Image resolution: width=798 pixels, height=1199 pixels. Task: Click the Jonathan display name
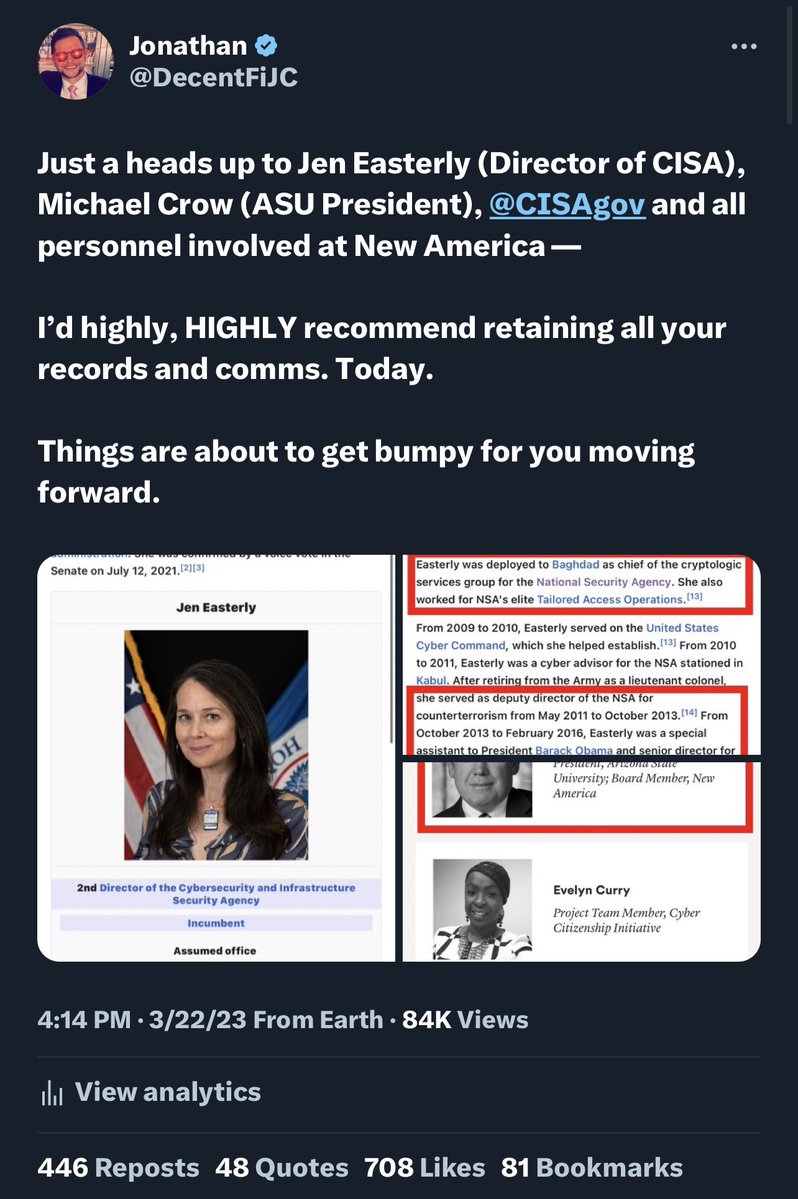coord(188,46)
